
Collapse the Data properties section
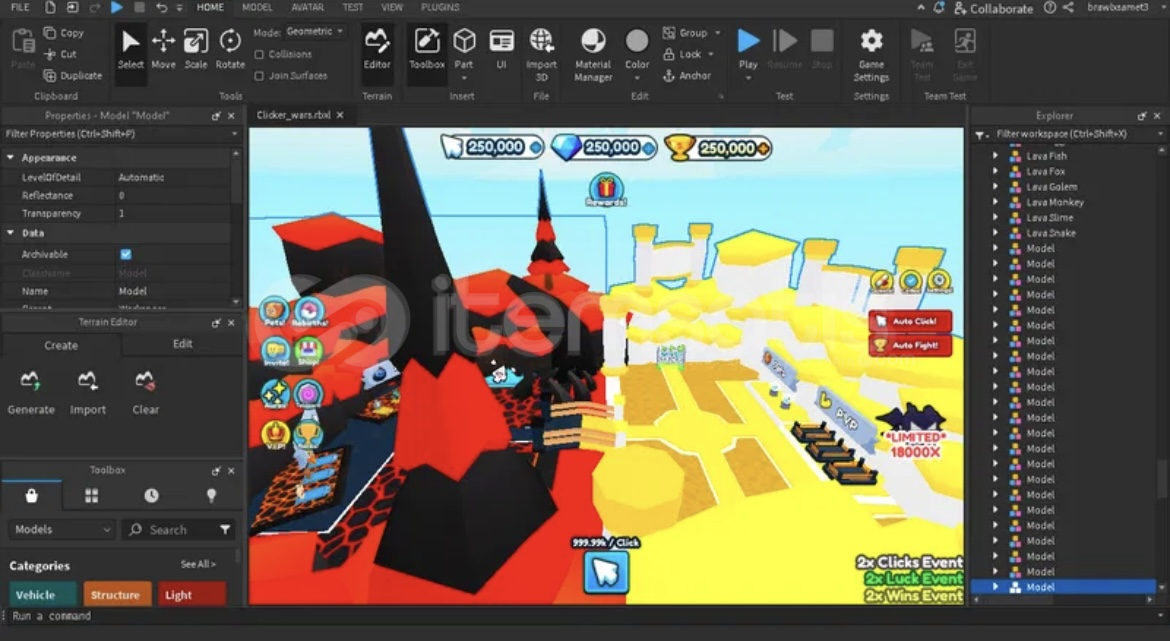10,233
